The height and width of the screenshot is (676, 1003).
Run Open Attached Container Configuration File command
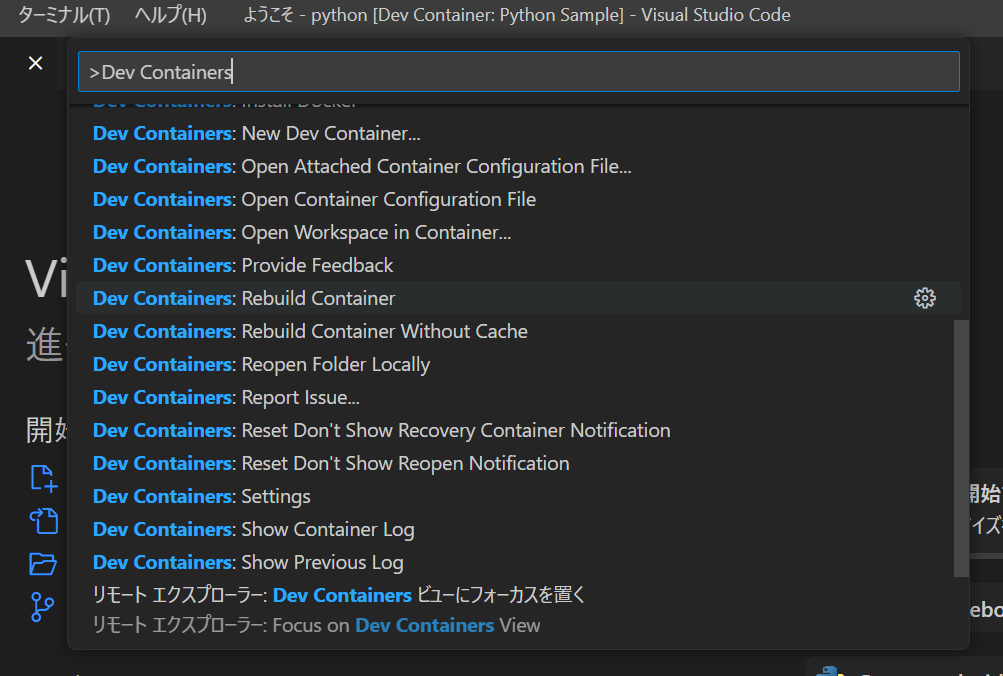[518, 166]
